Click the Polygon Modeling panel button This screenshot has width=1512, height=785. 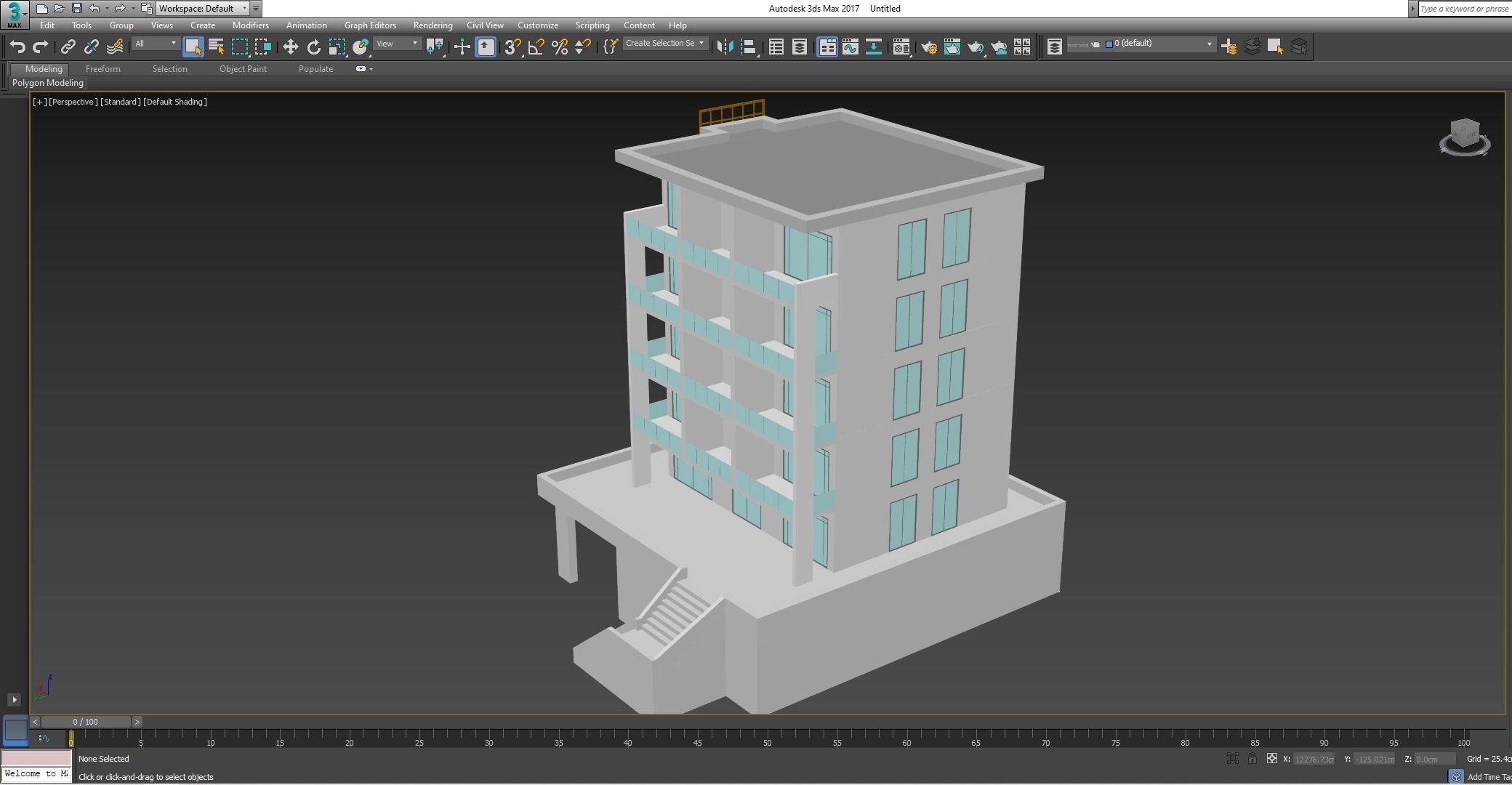click(x=48, y=83)
